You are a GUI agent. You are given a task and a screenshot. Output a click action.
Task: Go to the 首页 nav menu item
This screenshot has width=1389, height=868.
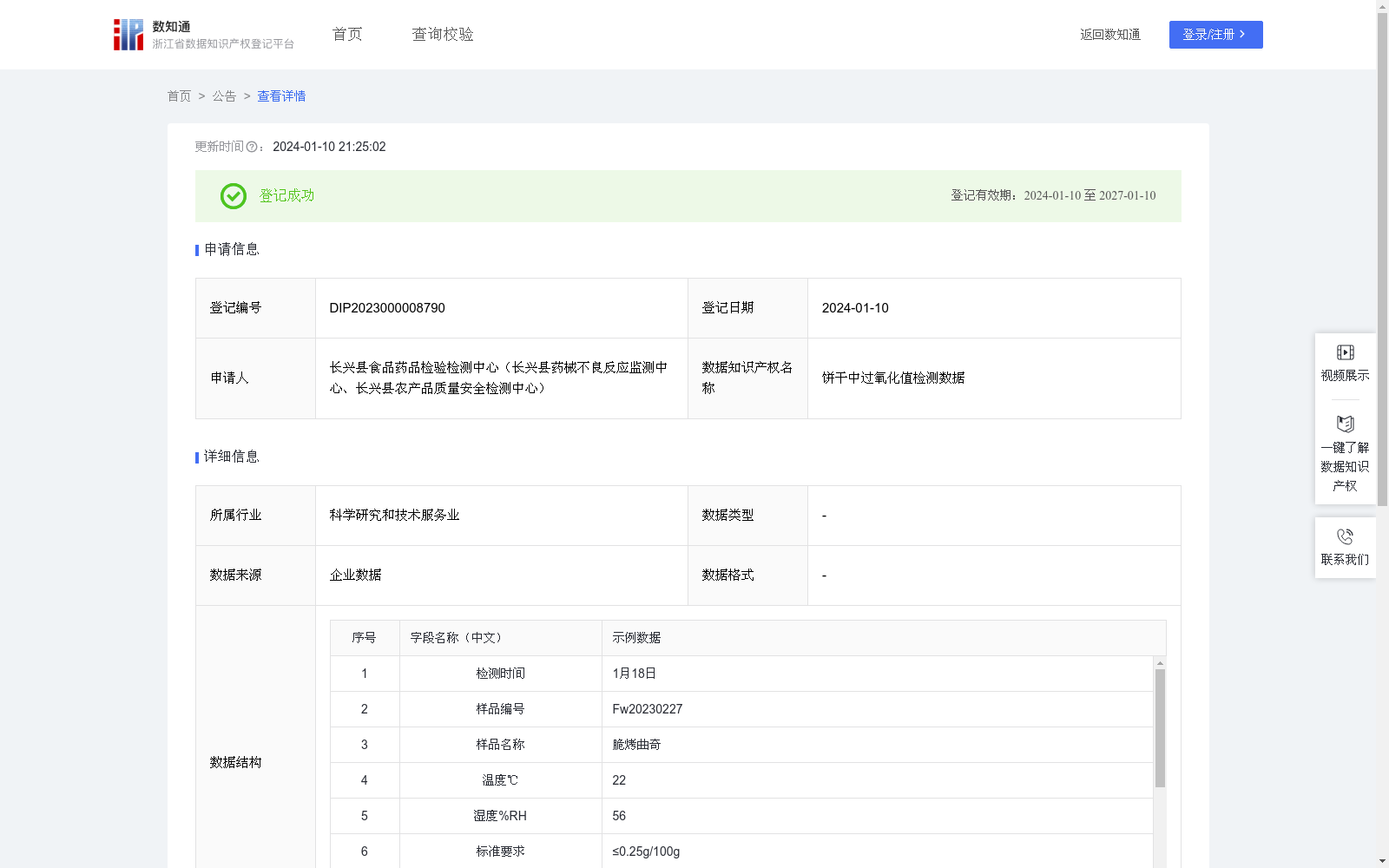pyautogui.click(x=347, y=35)
